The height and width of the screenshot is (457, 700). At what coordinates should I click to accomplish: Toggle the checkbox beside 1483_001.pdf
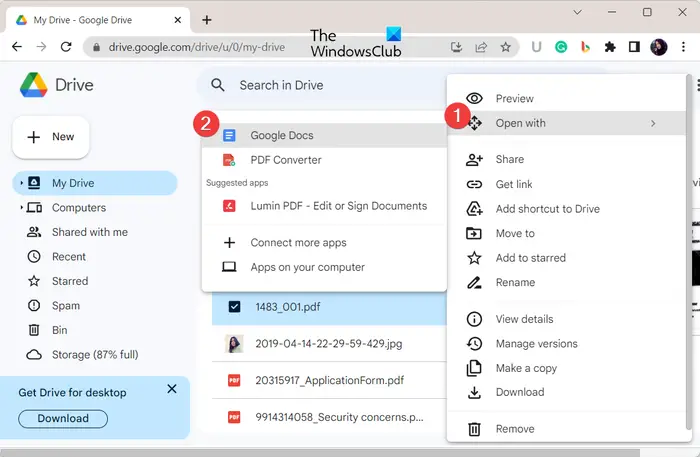point(234,306)
